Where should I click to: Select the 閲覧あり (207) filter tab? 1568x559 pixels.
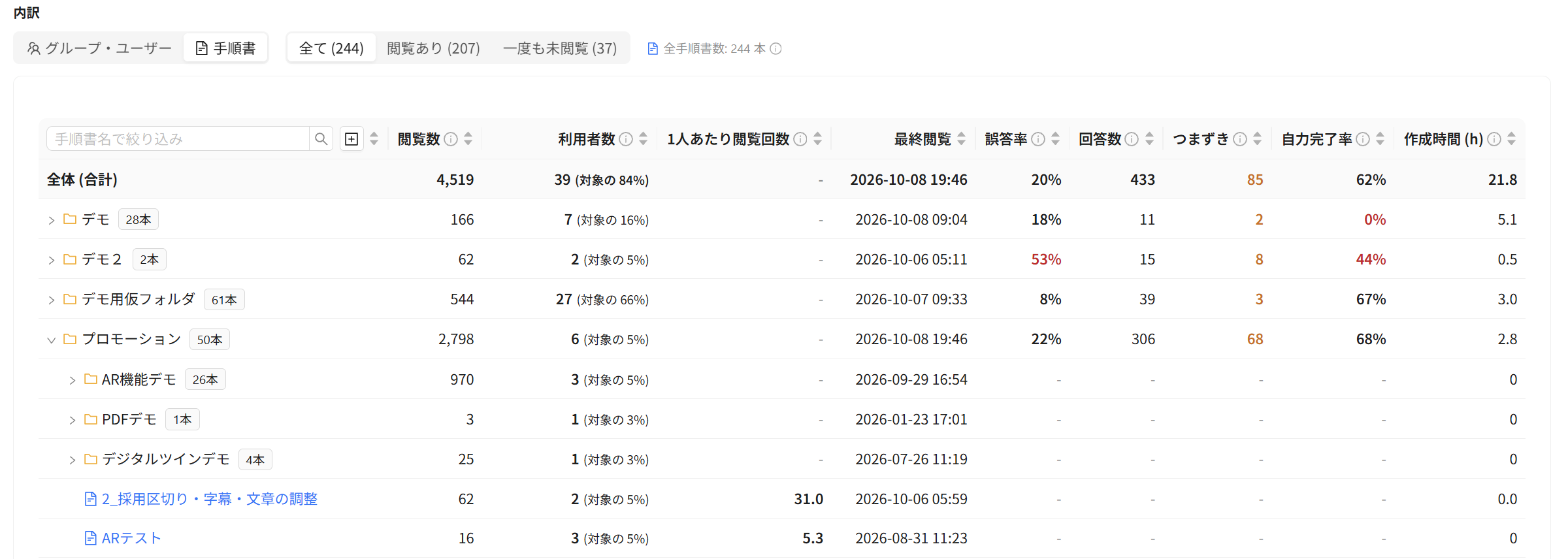433,48
